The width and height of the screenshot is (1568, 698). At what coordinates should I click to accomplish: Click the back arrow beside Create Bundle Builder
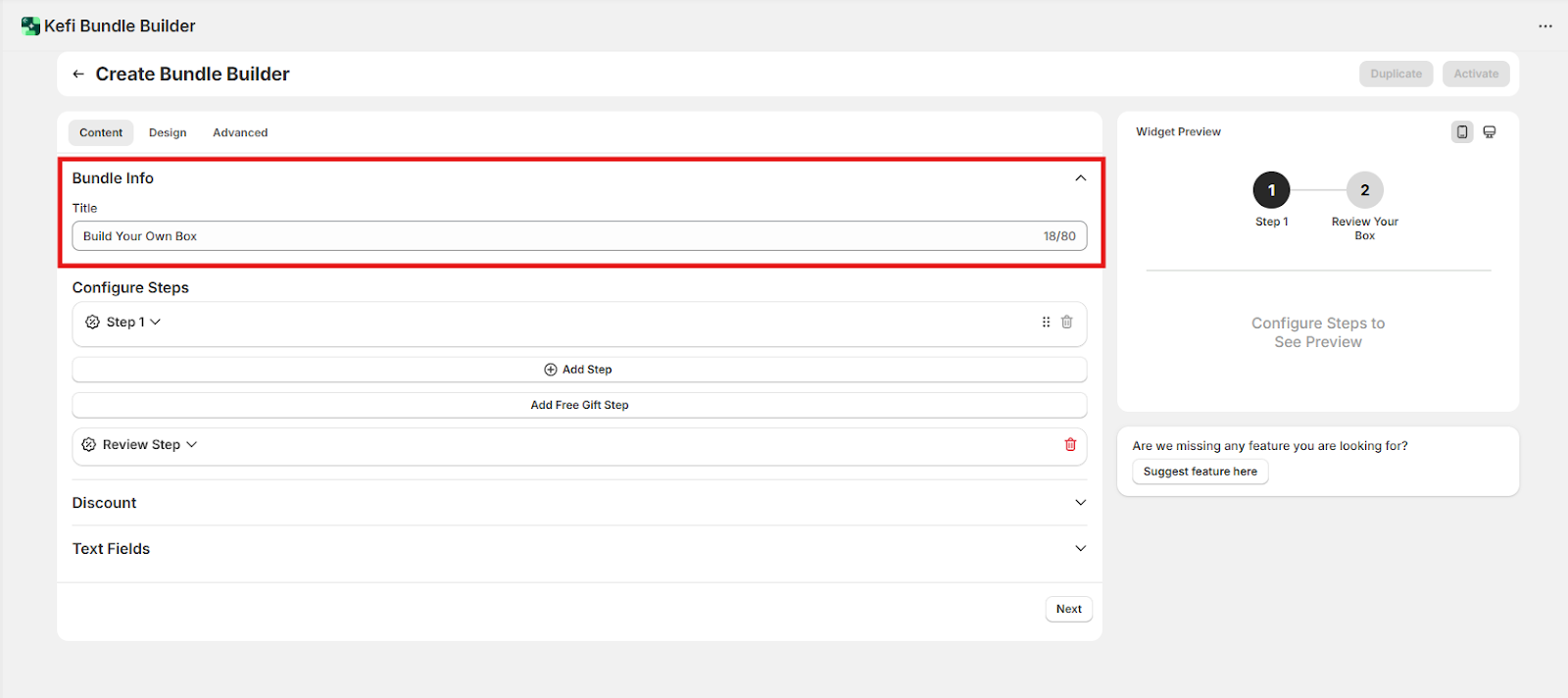click(78, 75)
